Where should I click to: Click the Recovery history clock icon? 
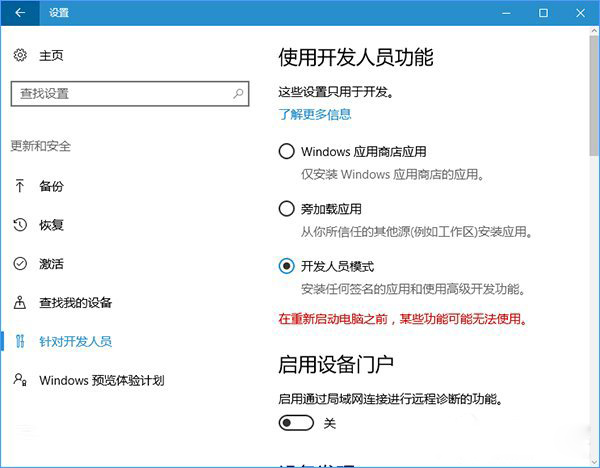pyautogui.click(x=20, y=225)
